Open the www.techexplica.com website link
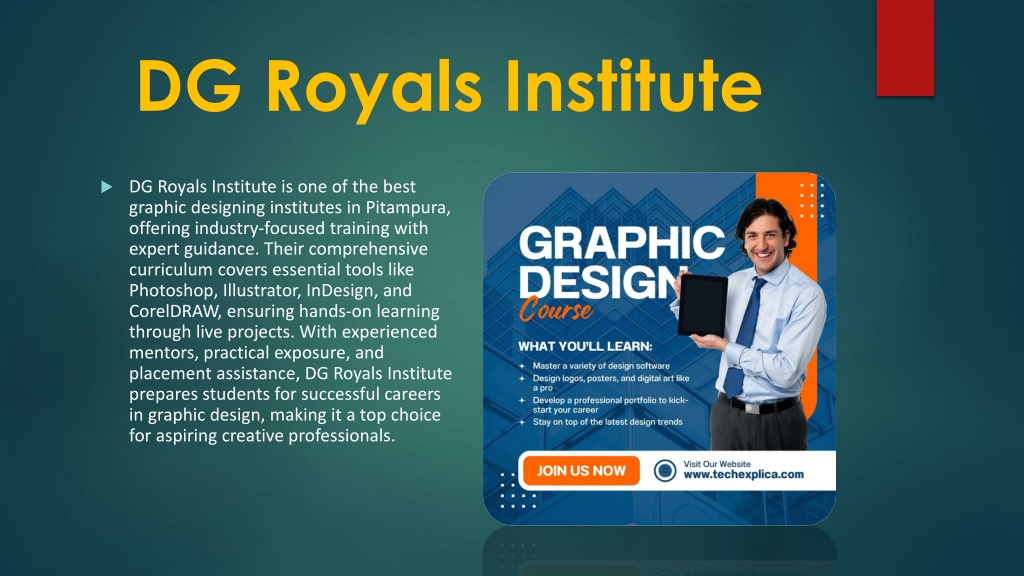The height and width of the screenshot is (576, 1024). point(743,475)
